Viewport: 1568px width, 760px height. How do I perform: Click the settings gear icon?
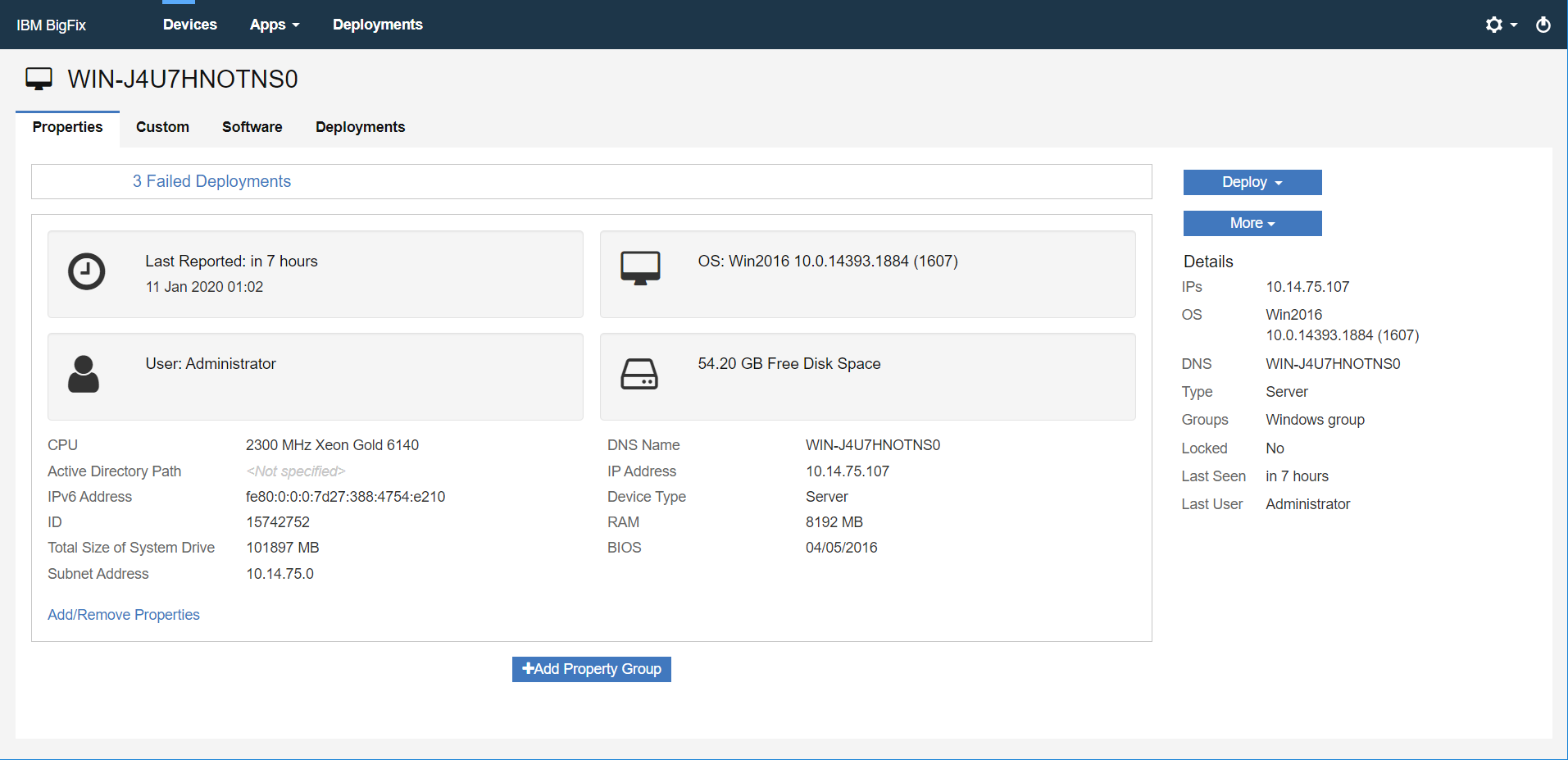click(1494, 25)
